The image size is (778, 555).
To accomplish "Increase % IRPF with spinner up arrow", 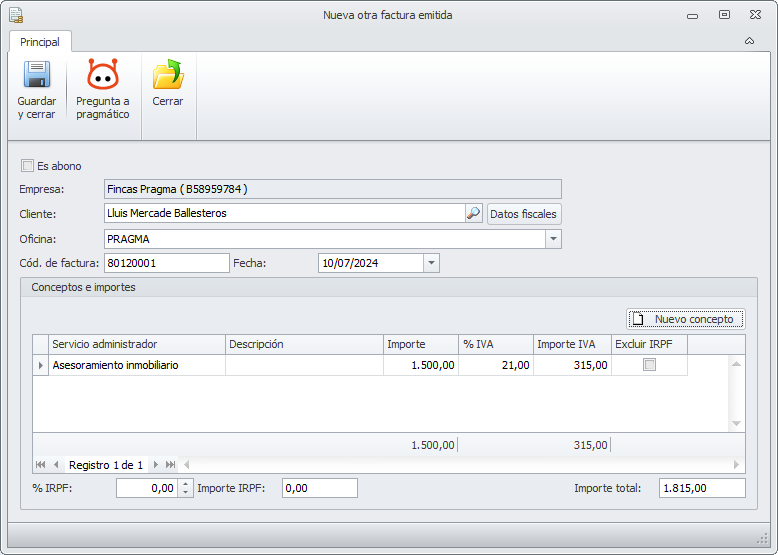I will pos(185,484).
